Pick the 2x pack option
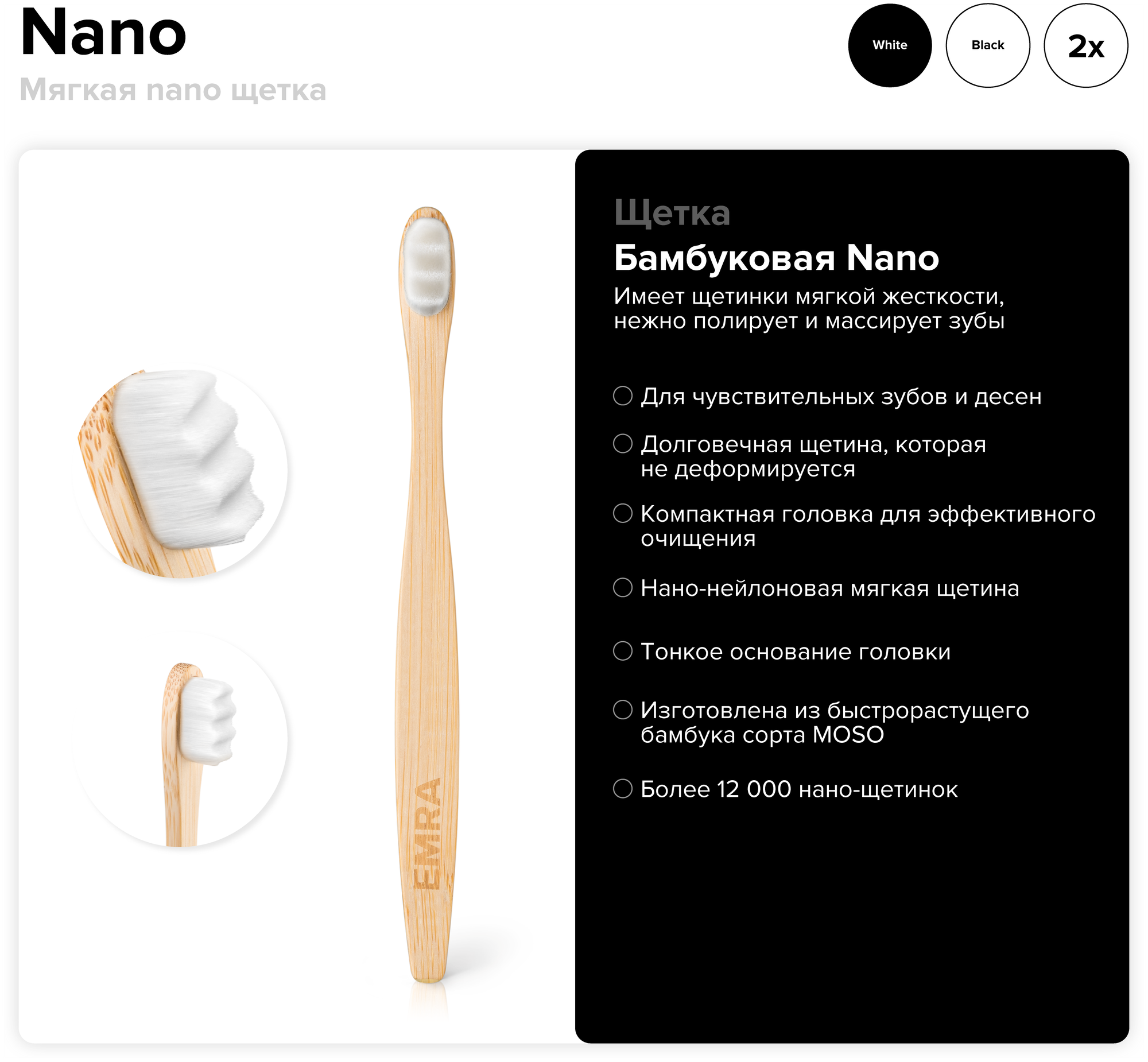 pyautogui.click(x=1086, y=45)
